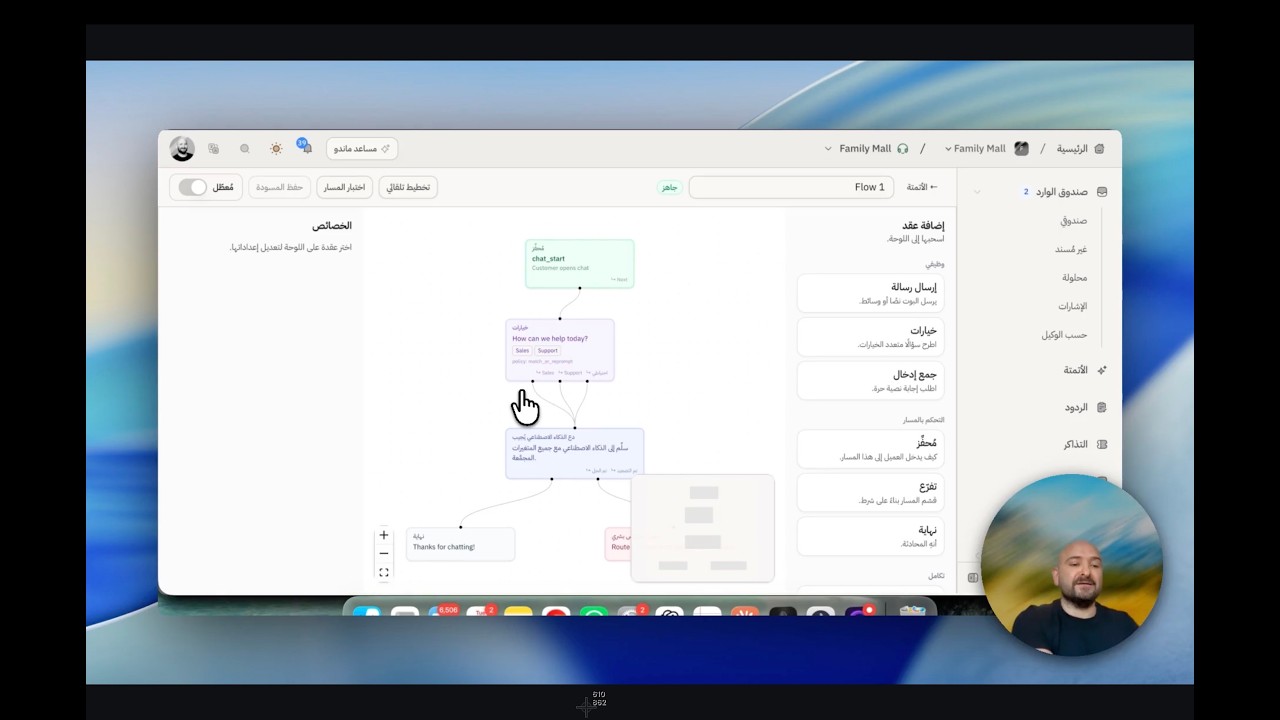Open search with the magnifier icon

[244, 149]
